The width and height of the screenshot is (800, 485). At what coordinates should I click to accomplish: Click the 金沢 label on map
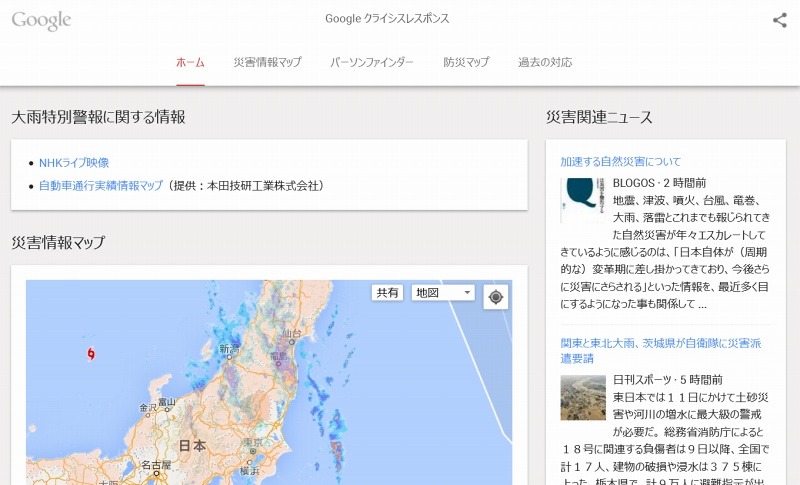coord(148,408)
